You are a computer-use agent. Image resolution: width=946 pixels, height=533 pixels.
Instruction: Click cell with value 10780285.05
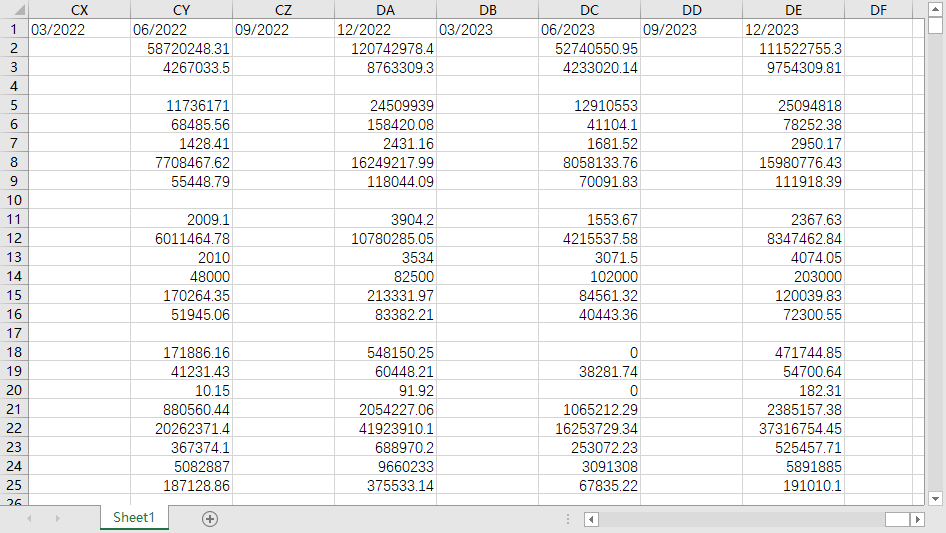tap(386, 238)
